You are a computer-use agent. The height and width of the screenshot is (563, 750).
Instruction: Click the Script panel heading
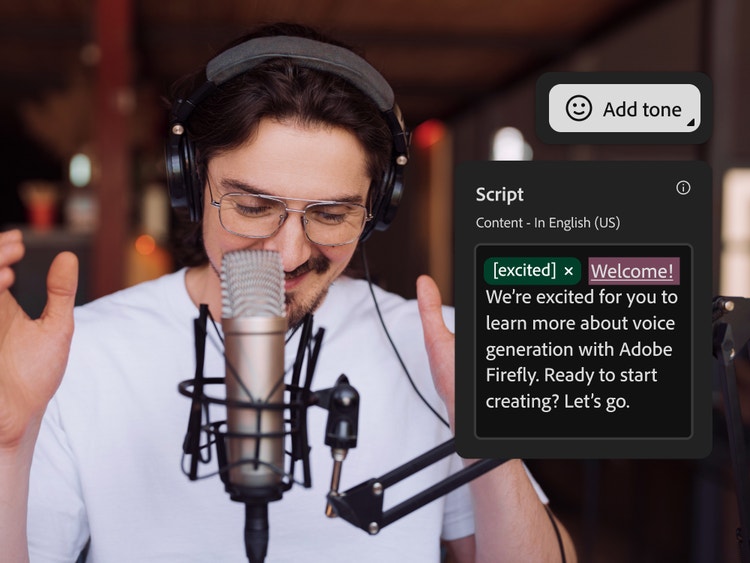coord(499,195)
